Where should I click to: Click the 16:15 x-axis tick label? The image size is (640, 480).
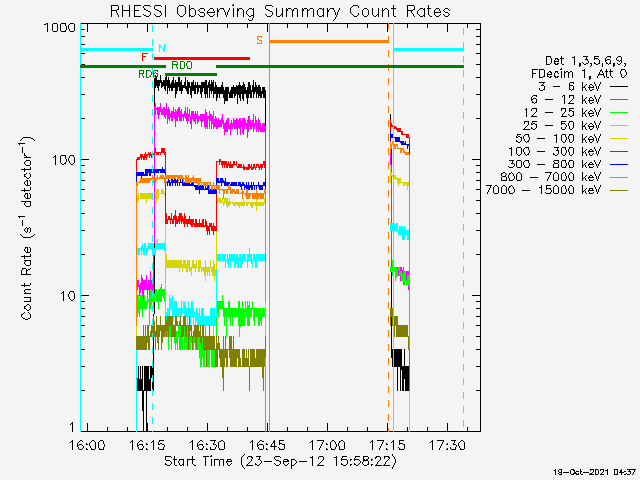(147, 445)
